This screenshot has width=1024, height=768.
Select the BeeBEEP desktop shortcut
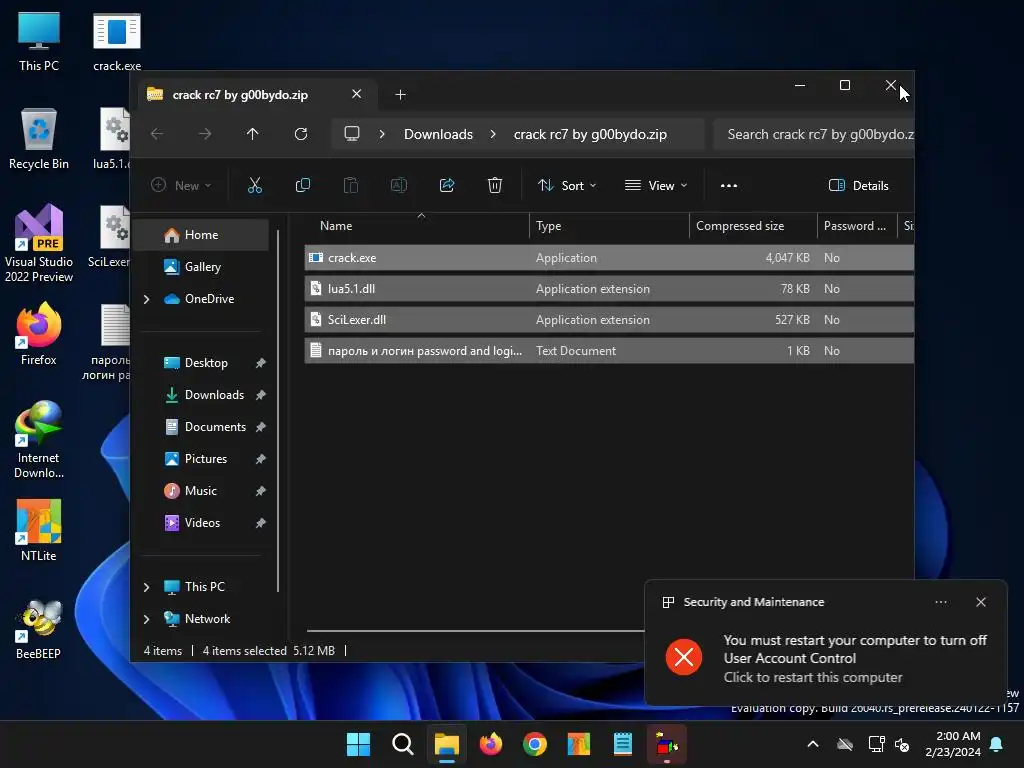[x=39, y=628]
